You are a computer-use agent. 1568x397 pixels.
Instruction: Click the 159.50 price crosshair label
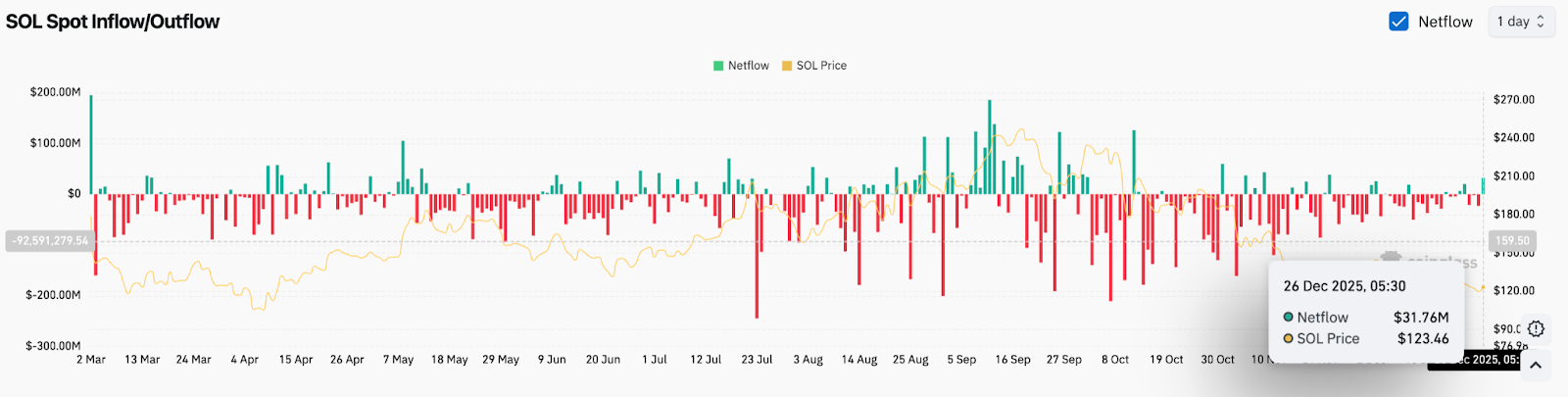click(x=1511, y=241)
